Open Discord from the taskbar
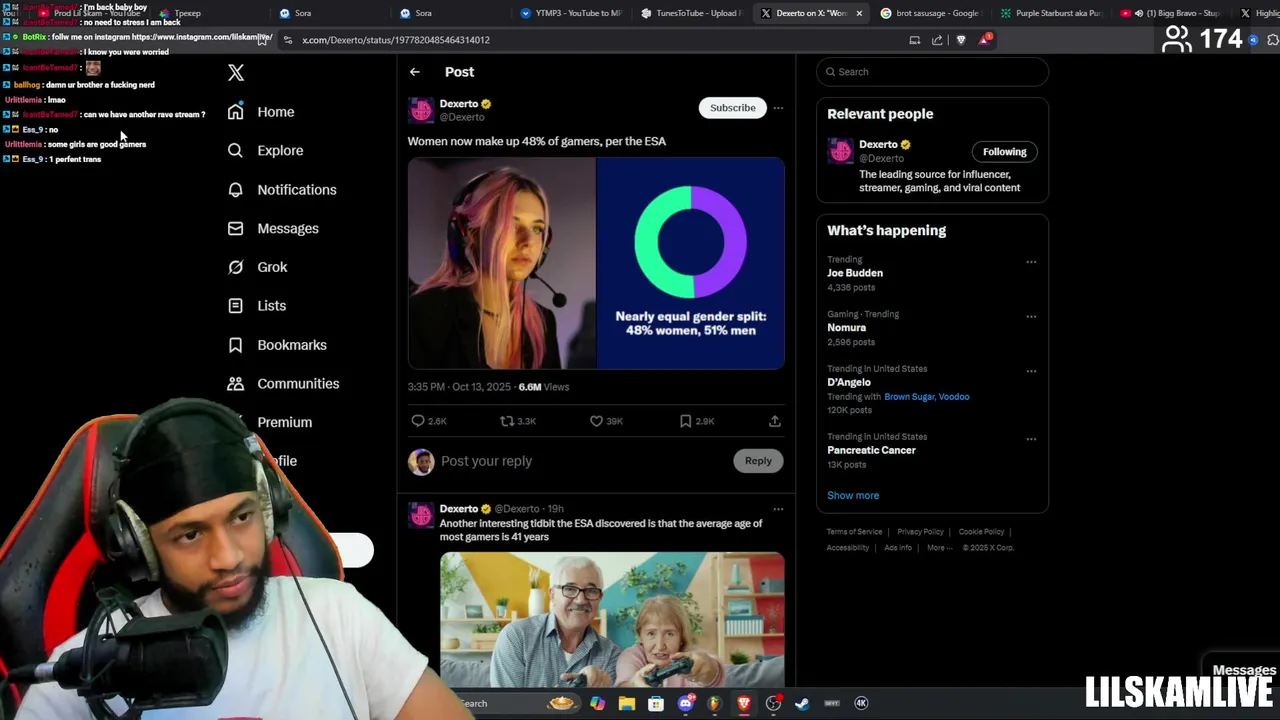1280x720 pixels. (685, 703)
